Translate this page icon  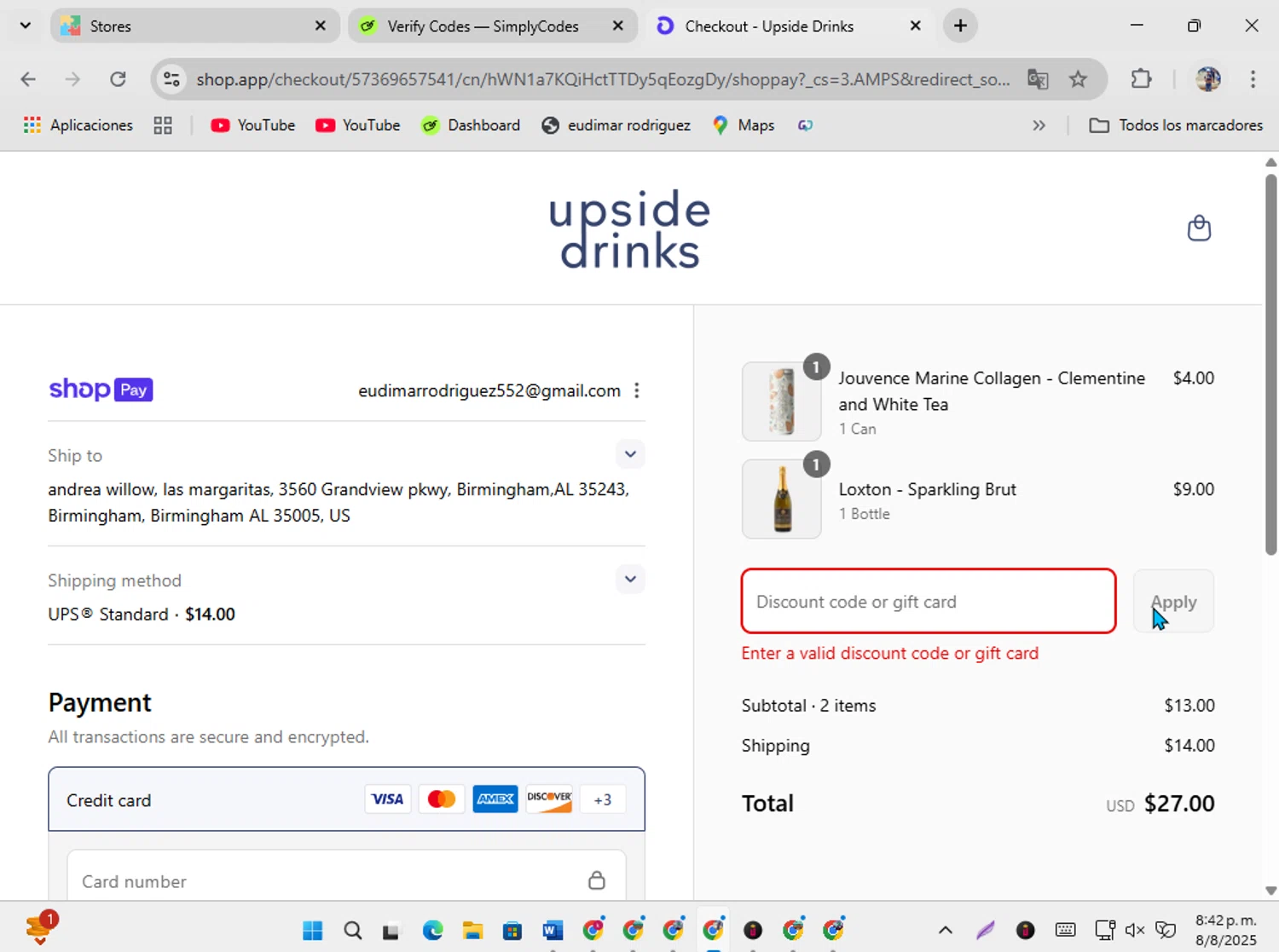coord(1038,79)
